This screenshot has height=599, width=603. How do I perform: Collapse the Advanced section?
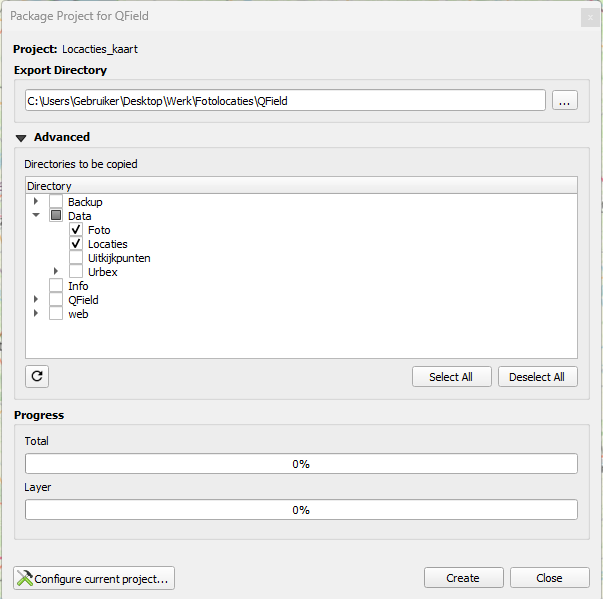point(21,138)
